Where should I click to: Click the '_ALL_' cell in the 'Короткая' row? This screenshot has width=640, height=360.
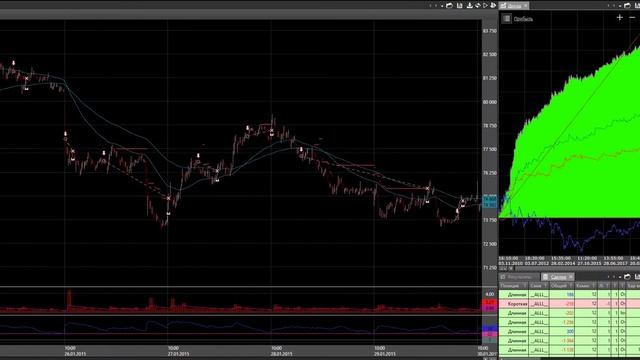point(539,304)
